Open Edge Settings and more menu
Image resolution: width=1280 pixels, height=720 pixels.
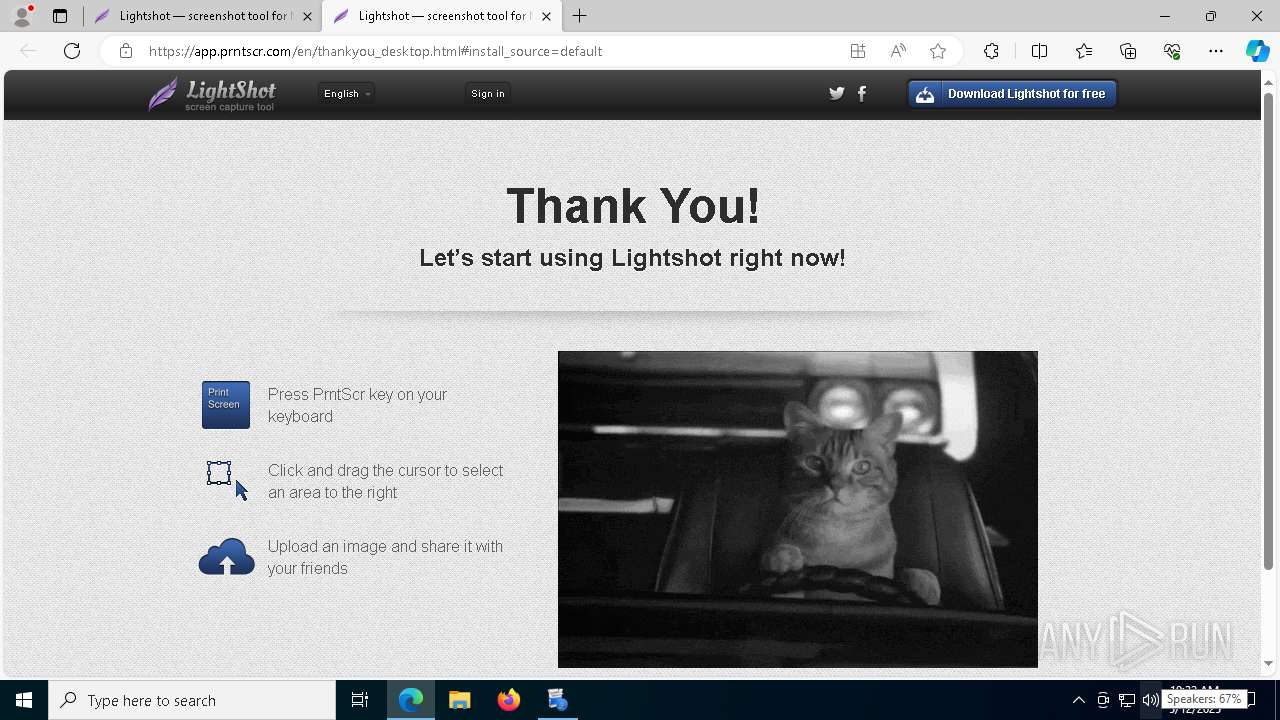1216,51
